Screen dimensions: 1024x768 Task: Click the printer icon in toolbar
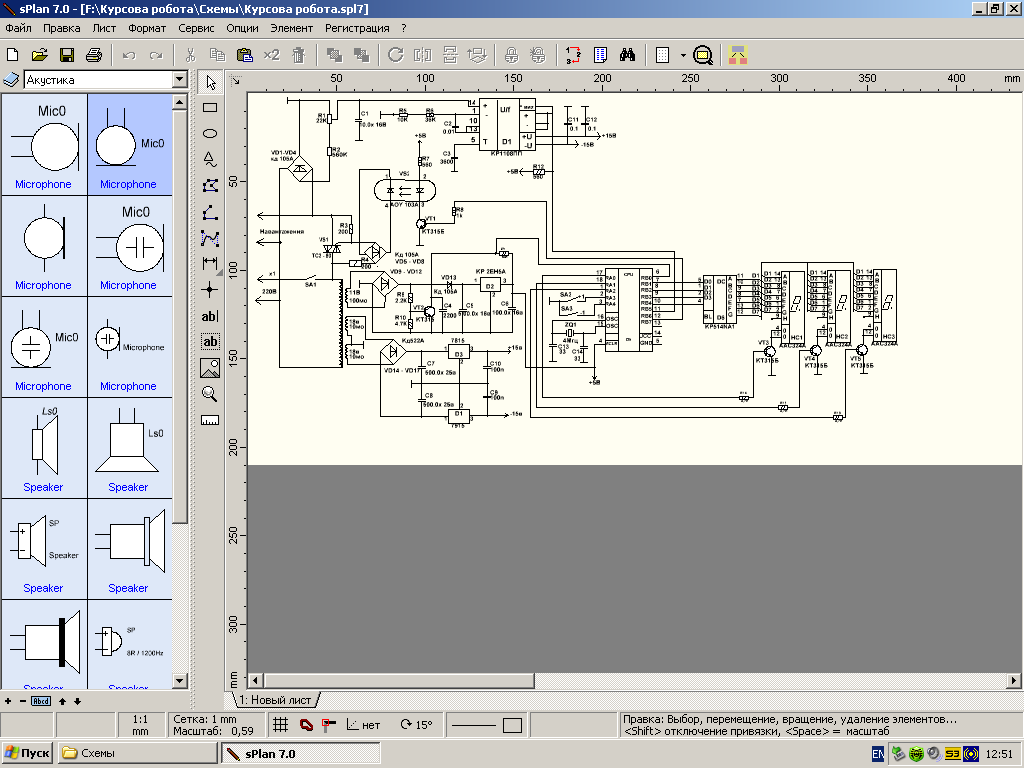(93, 55)
